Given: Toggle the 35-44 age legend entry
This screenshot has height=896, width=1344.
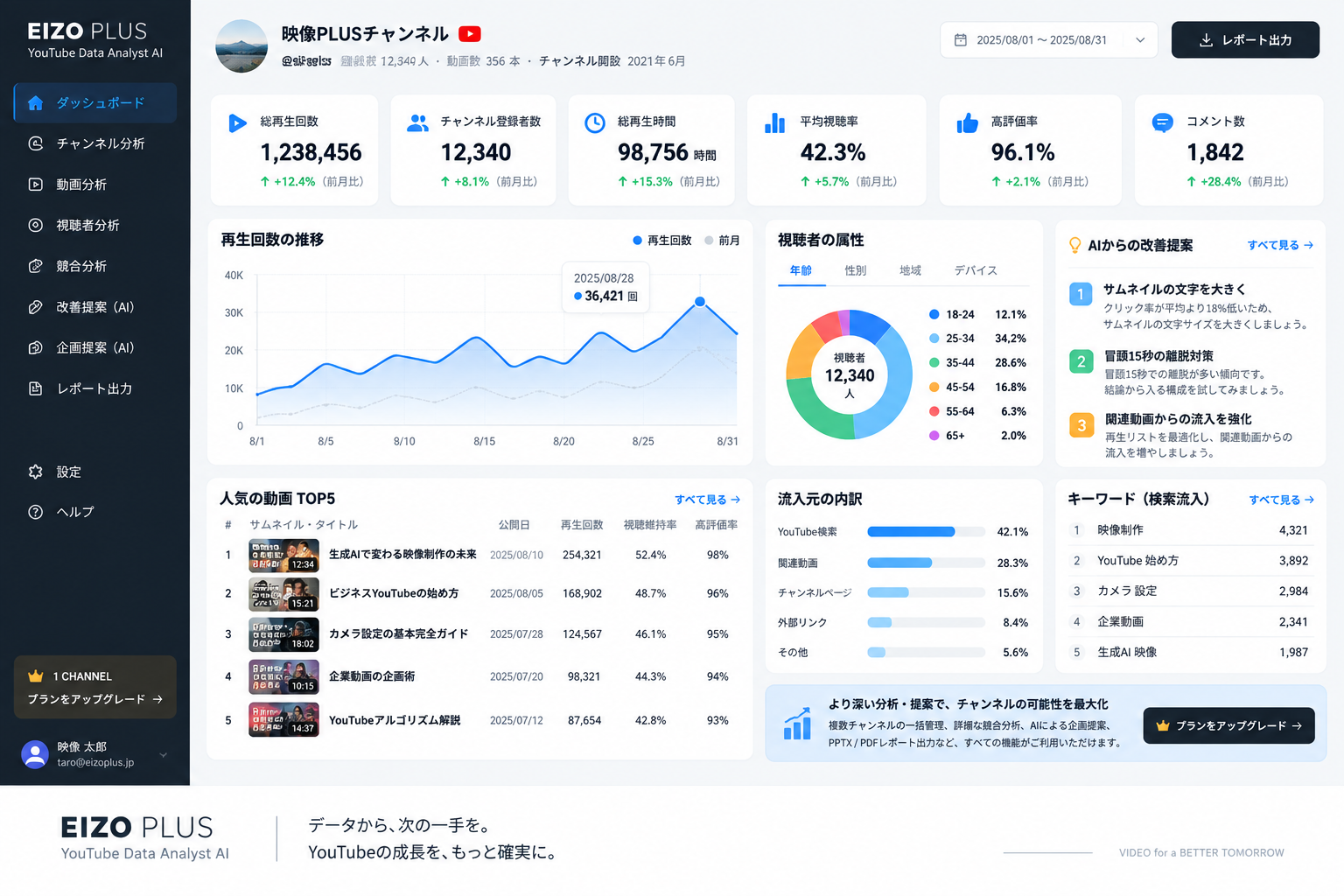Looking at the screenshot, I should [977, 363].
